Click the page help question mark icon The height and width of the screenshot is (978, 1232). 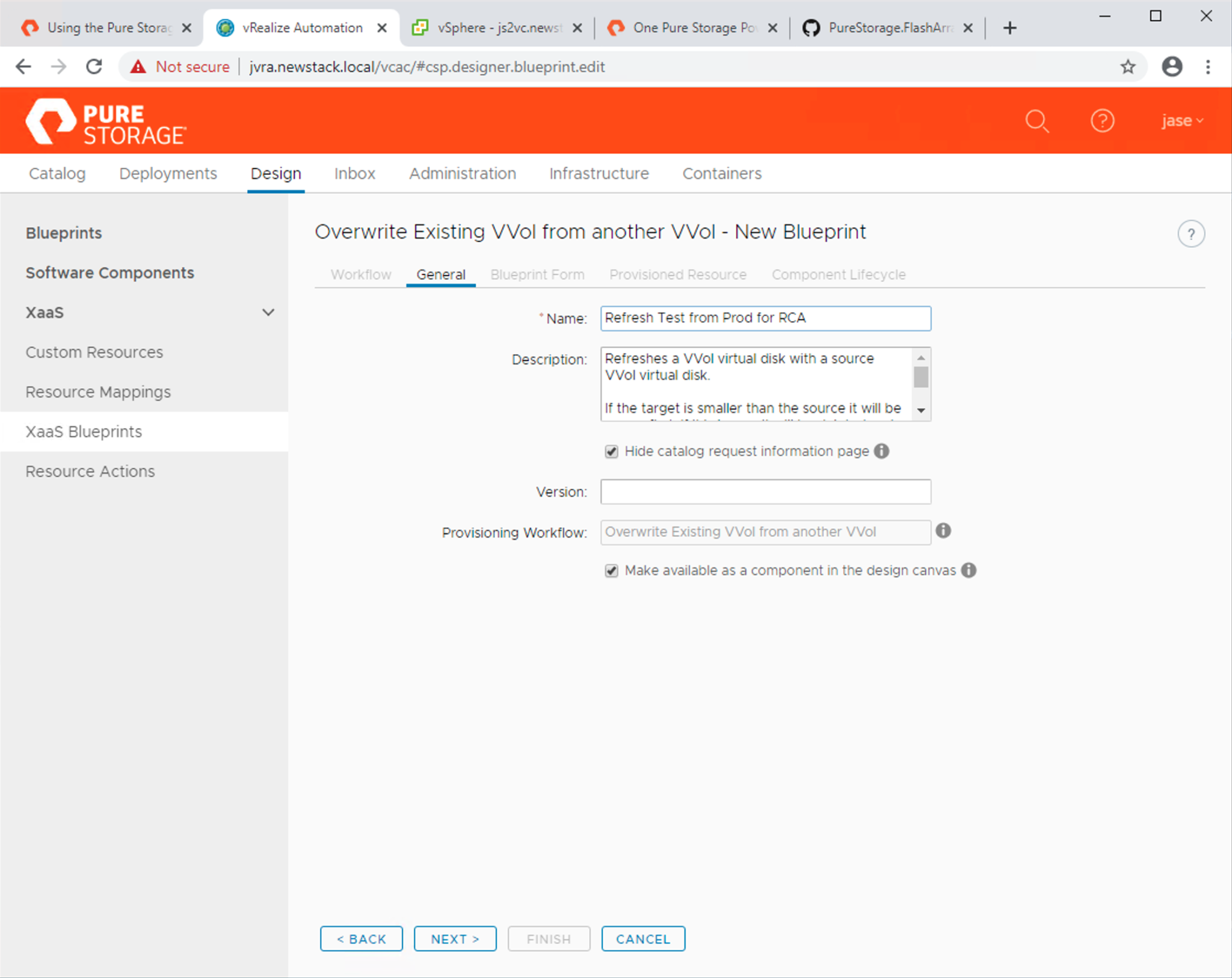click(1190, 234)
